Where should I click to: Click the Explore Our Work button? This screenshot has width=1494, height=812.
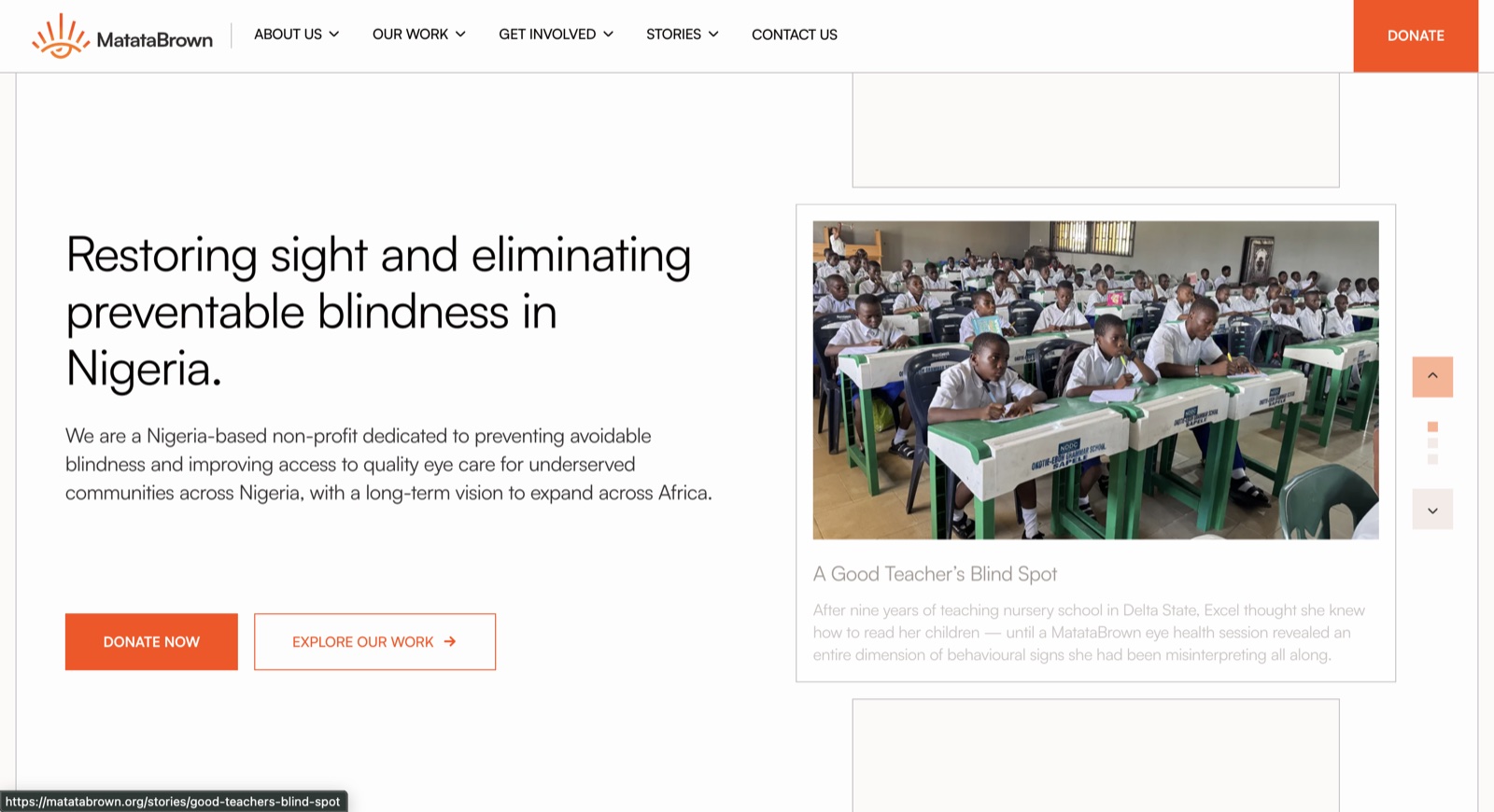(374, 641)
